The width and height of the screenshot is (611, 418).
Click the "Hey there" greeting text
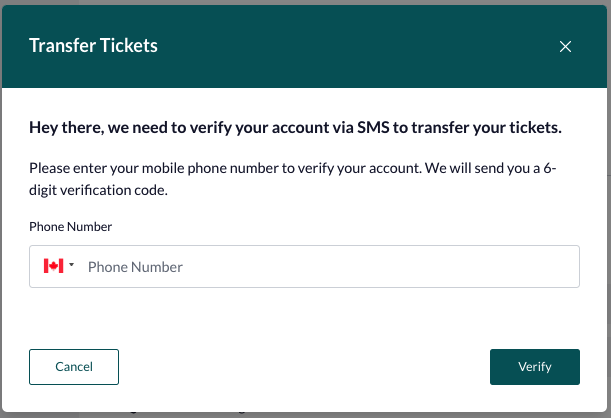tap(67, 128)
